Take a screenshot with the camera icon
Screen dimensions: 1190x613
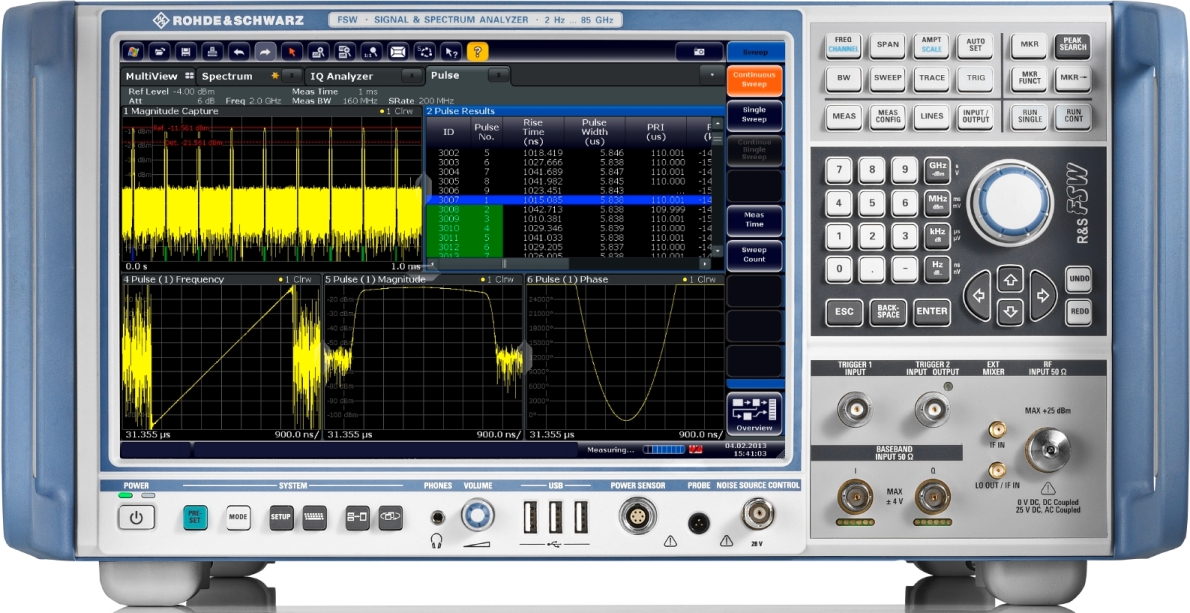(x=699, y=51)
